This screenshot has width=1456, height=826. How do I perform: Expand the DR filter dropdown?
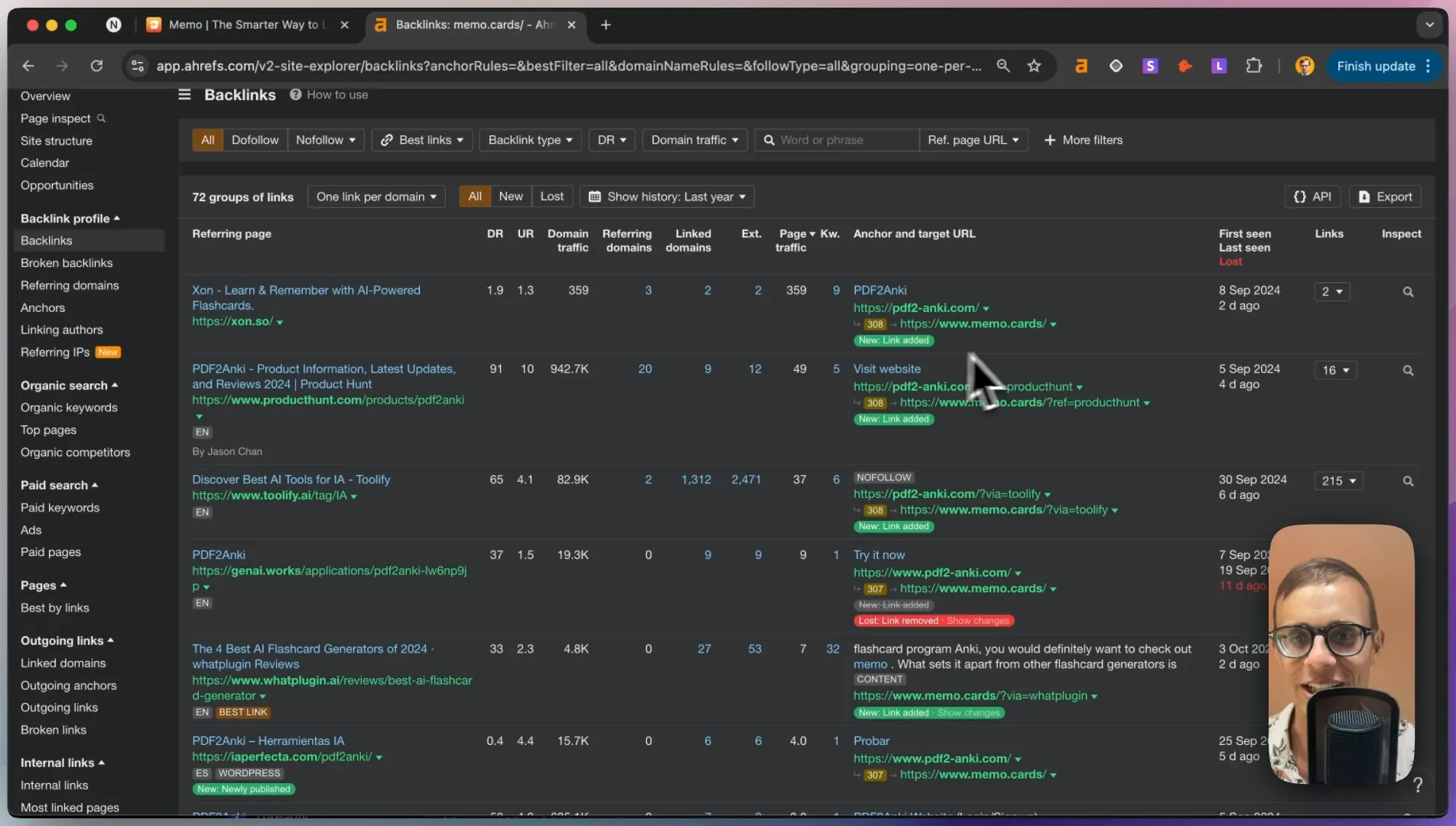click(612, 140)
